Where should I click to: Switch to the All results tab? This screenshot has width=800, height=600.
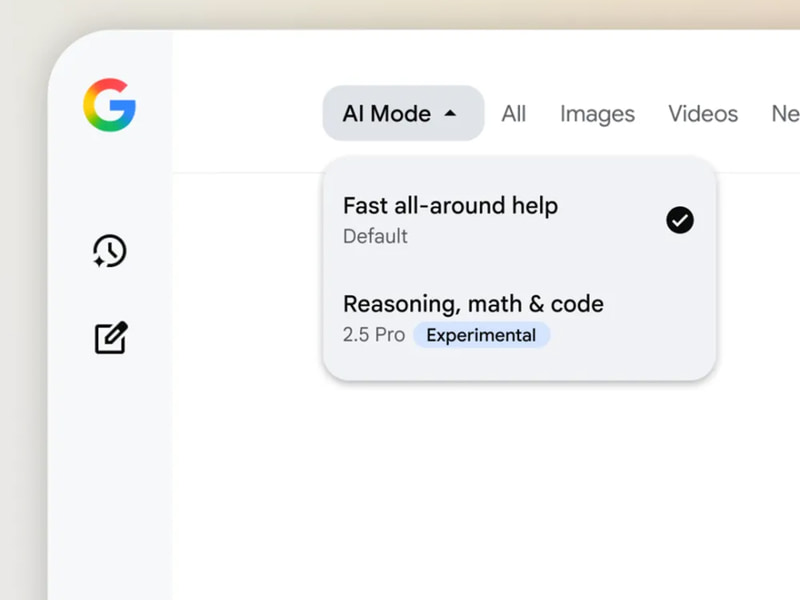(x=514, y=114)
